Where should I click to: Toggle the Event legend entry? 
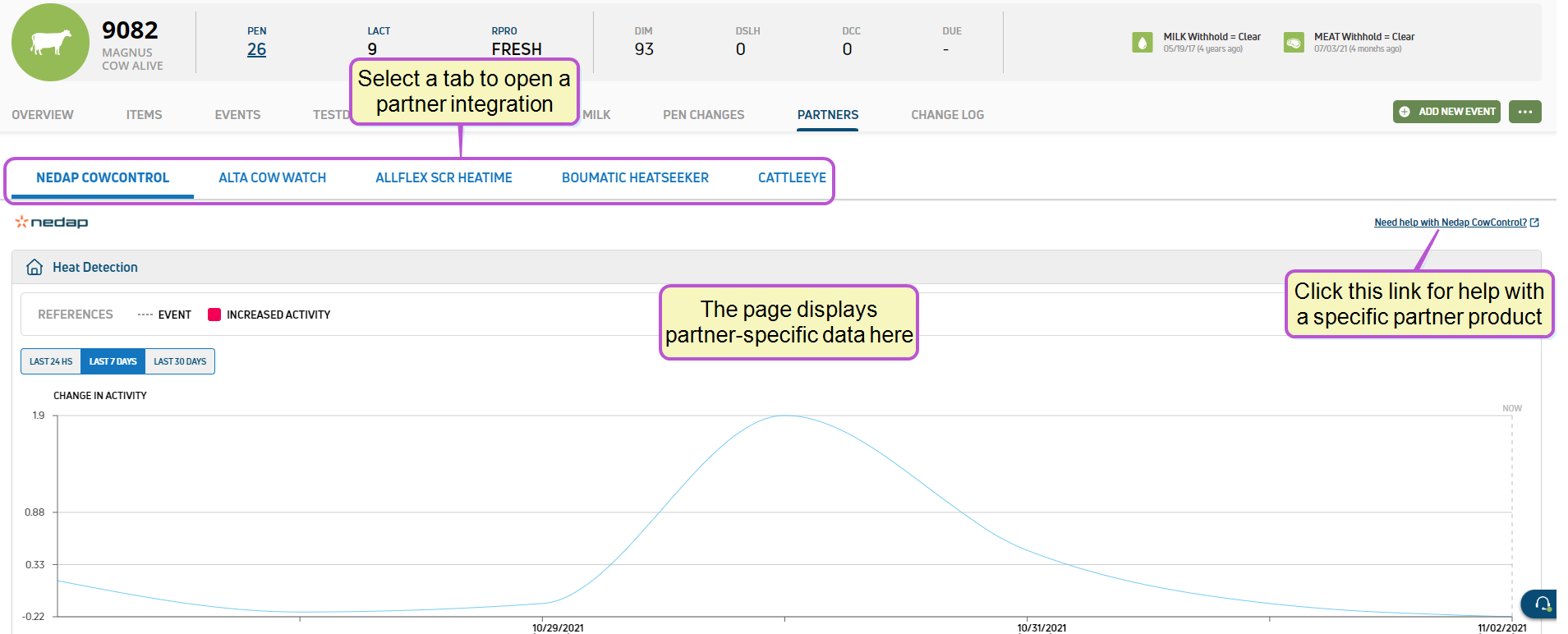pos(164,315)
